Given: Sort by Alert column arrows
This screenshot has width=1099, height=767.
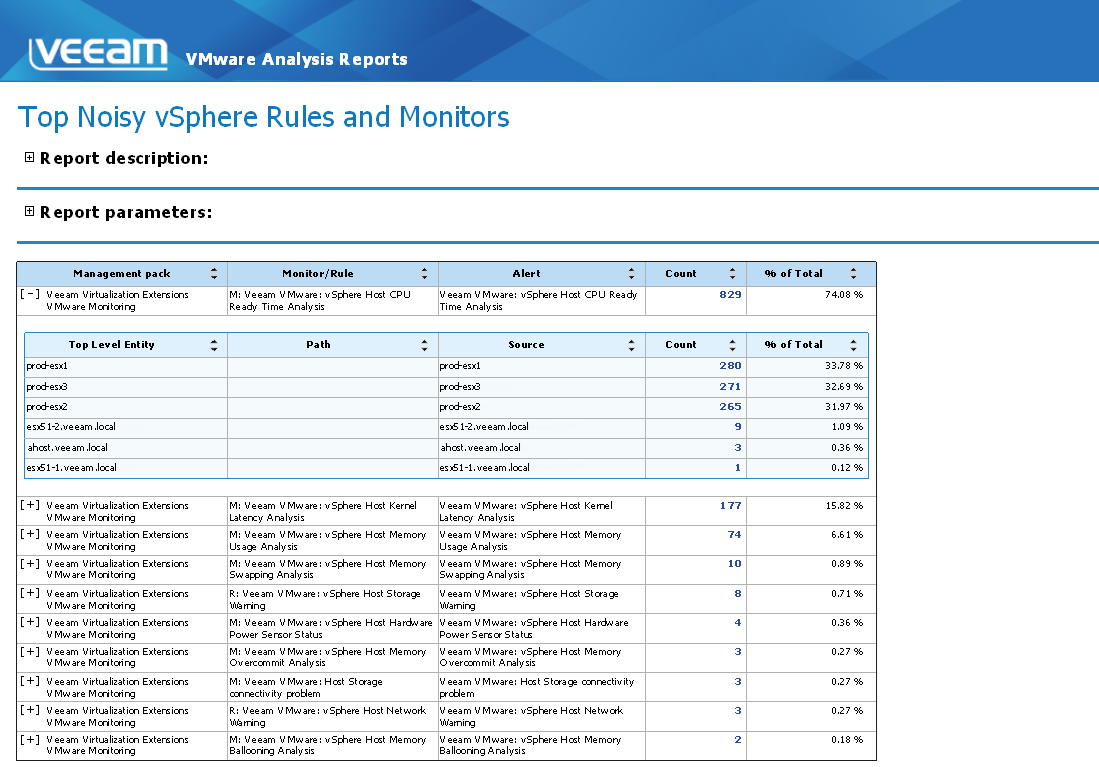Looking at the screenshot, I should pyautogui.click(x=632, y=273).
